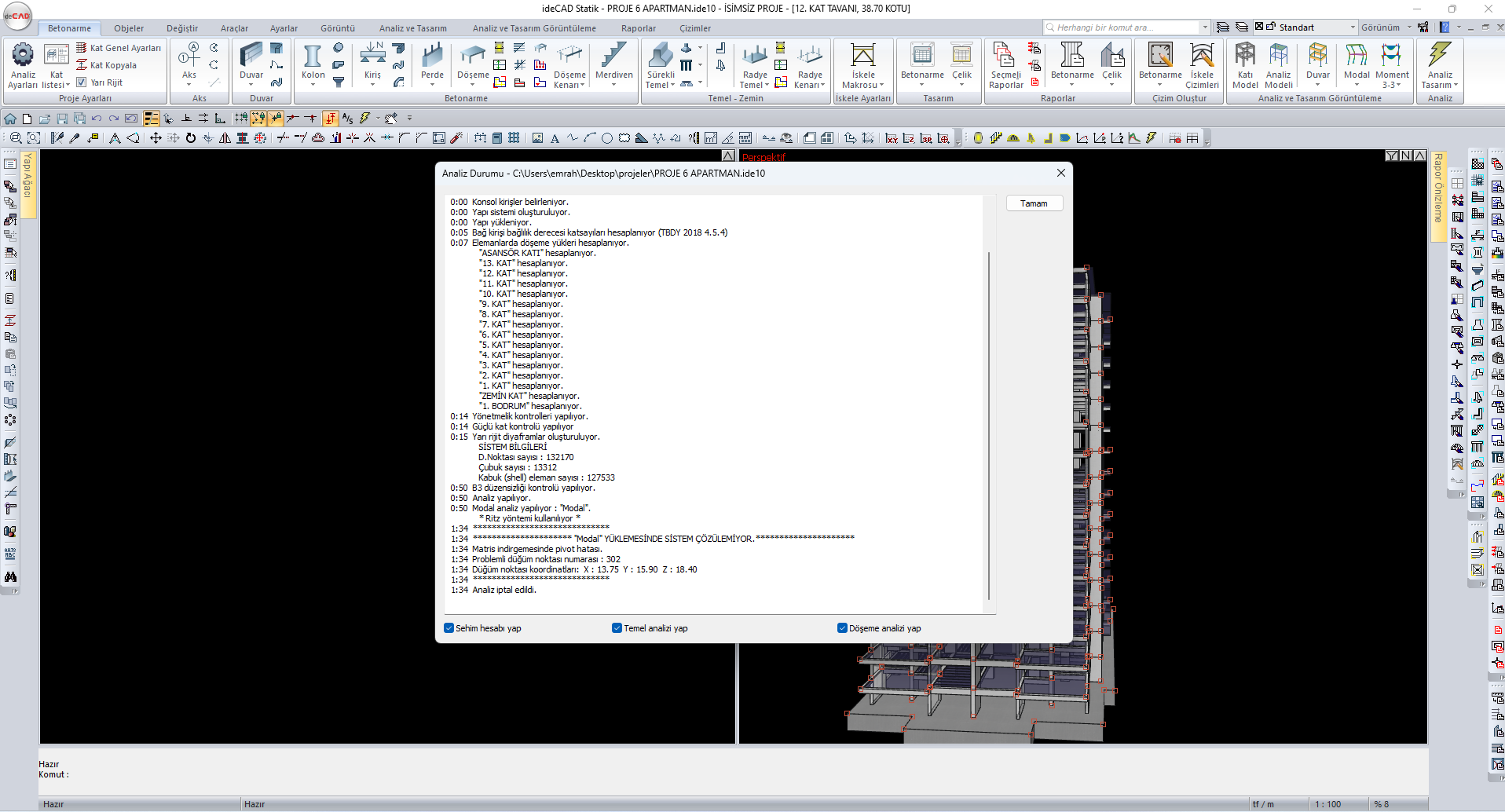Toggle the Yarı Rijit checkbox
This screenshot has height=812, width=1505.
pyautogui.click(x=82, y=82)
